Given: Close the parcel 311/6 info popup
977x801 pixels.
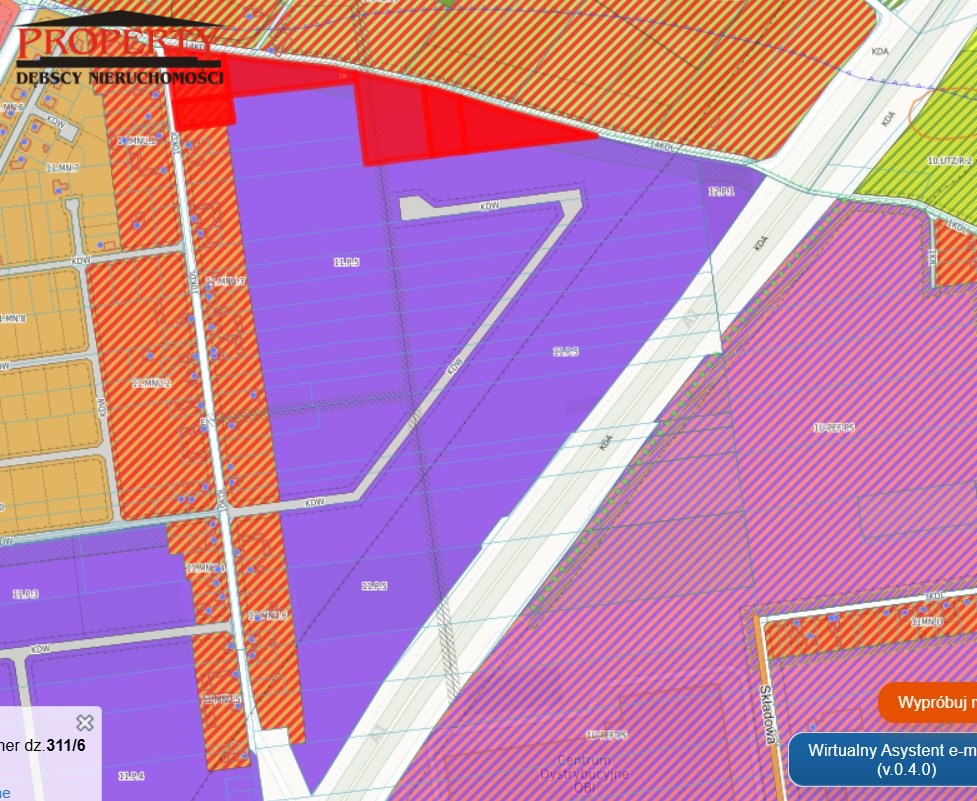Looking at the screenshot, I should [85, 723].
